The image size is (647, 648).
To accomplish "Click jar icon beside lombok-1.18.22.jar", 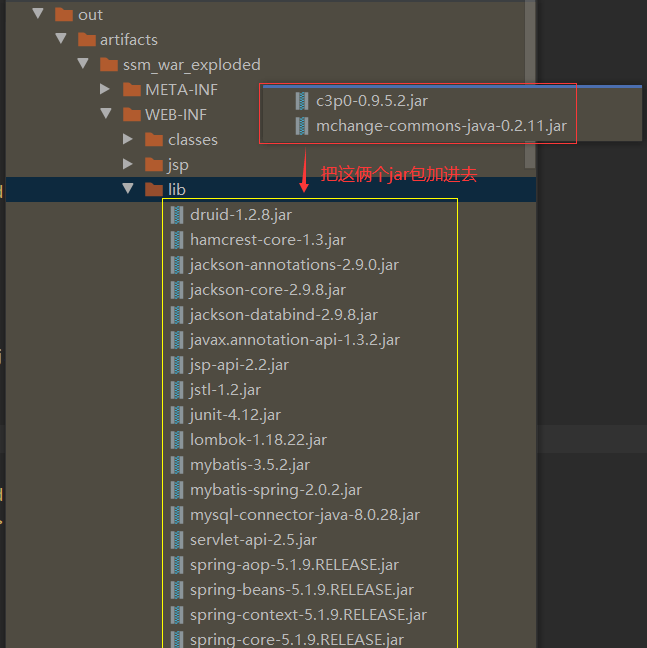I will click(177, 440).
